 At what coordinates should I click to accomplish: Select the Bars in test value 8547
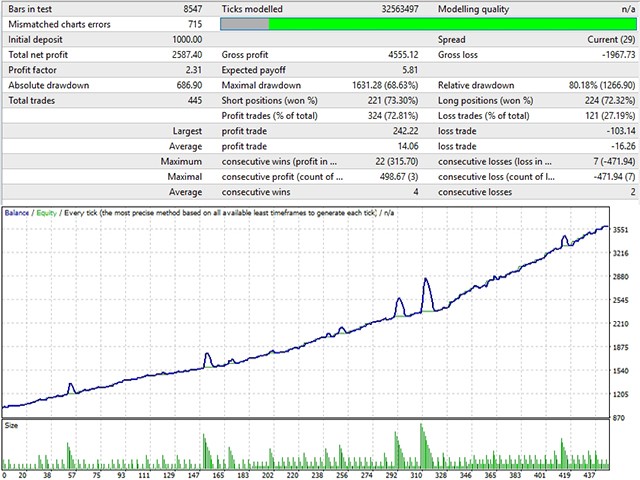click(193, 9)
